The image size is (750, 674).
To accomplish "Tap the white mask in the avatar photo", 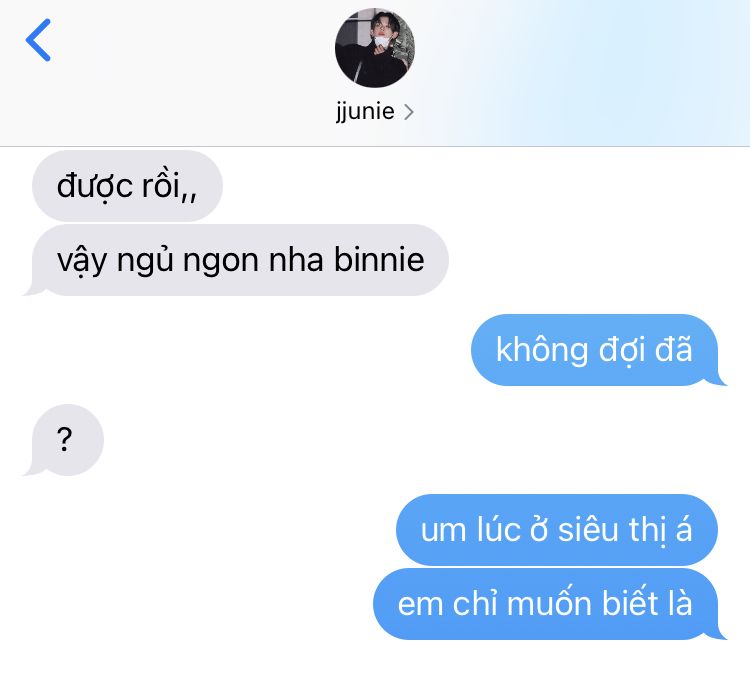I will tap(382, 42).
